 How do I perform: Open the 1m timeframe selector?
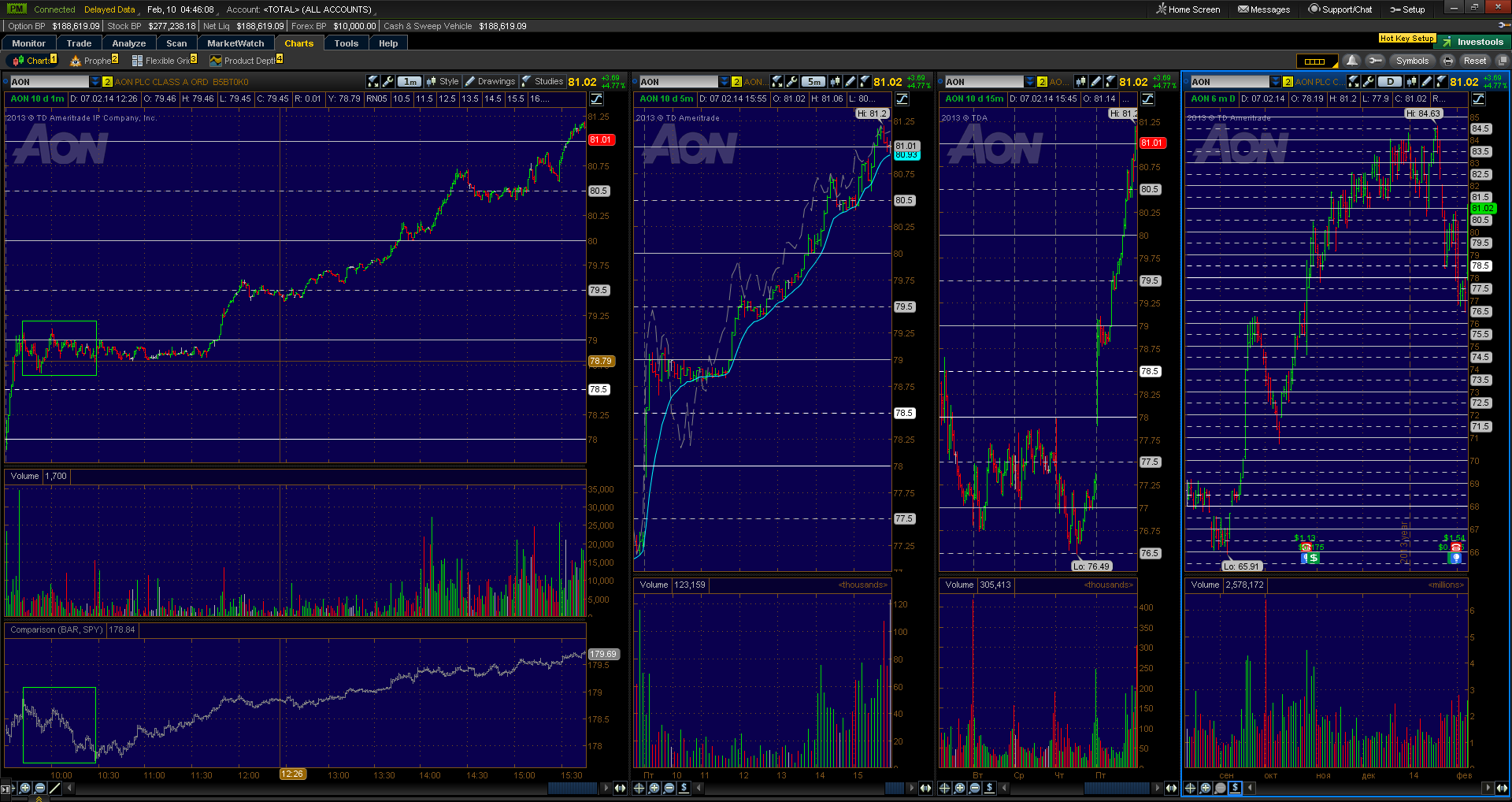[409, 82]
